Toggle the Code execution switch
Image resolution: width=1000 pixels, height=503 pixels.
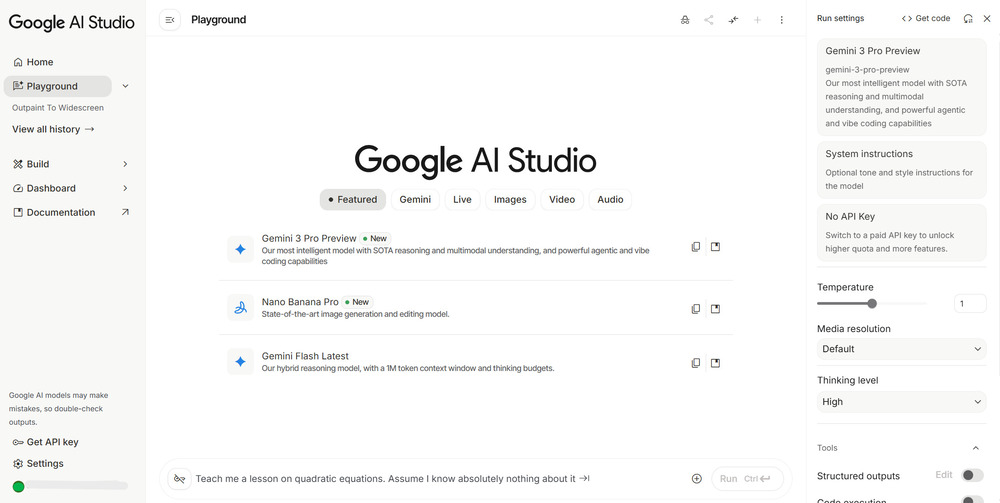click(x=973, y=500)
